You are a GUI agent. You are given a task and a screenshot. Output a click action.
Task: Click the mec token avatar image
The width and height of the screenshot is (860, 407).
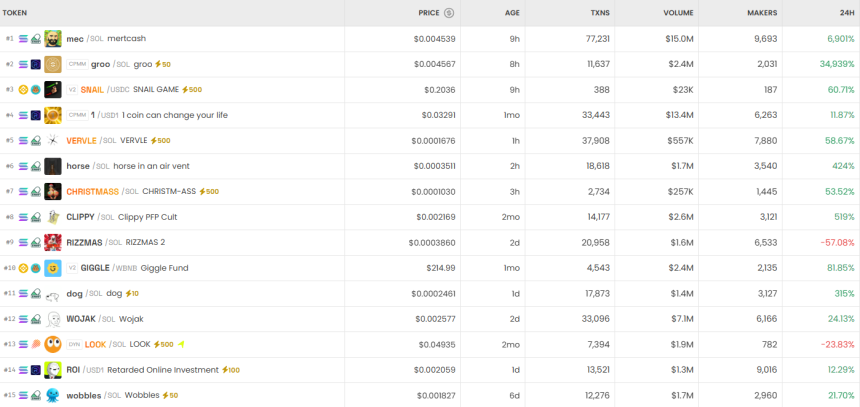(53, 39)
